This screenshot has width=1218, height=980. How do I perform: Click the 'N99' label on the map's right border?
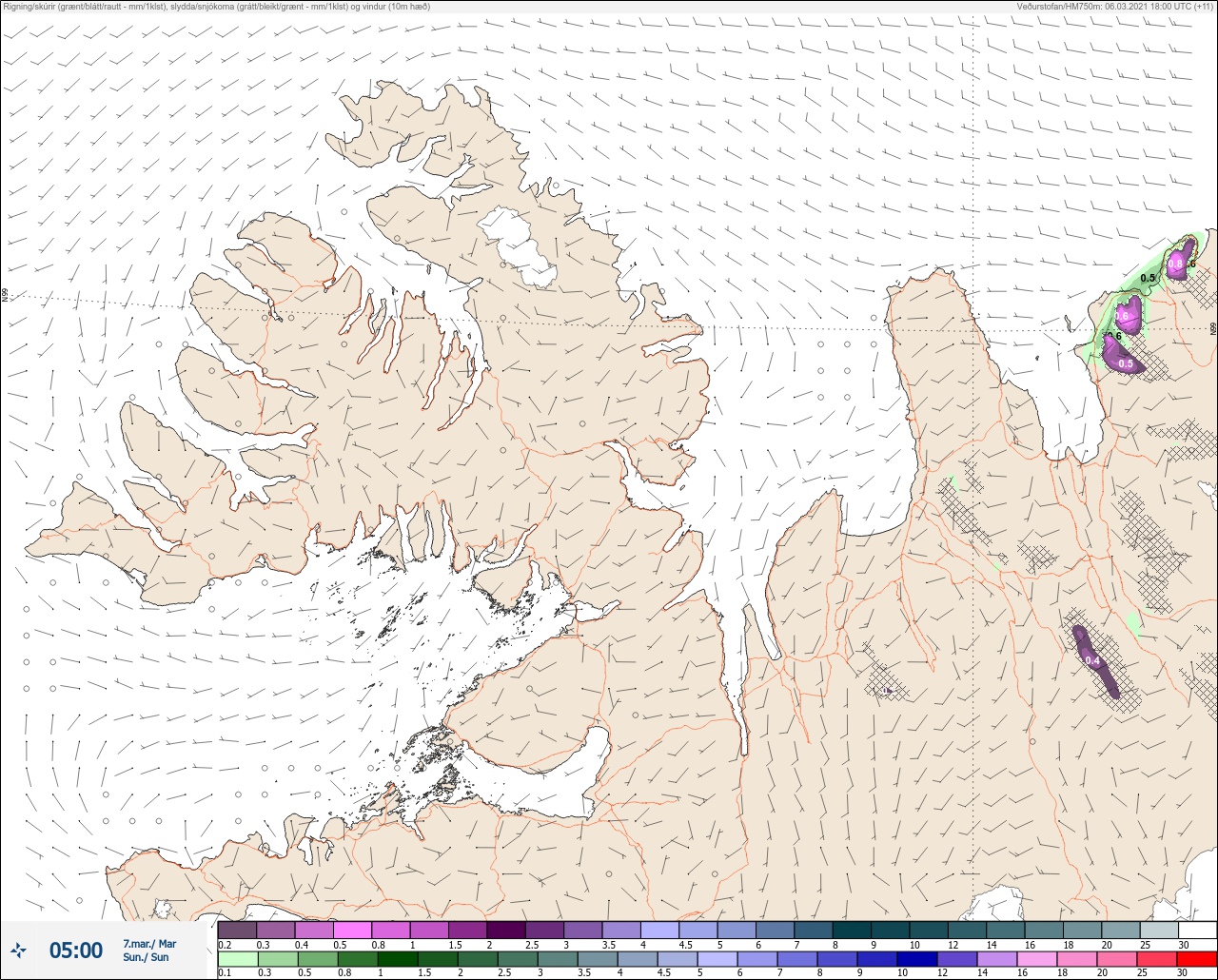[x=1213, y=328]
